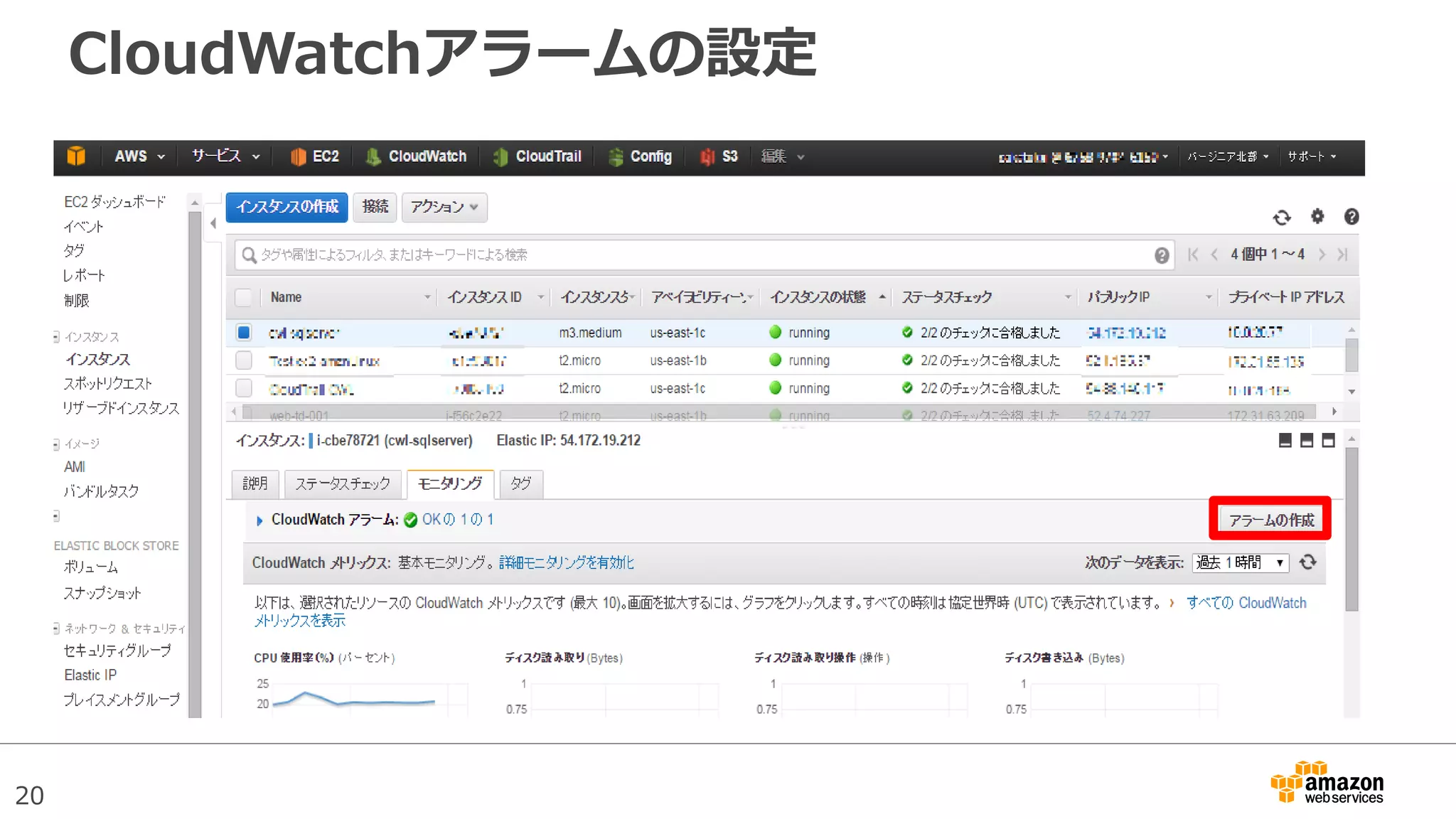Open the table settings gear icon
Screen dimensions: 1456x819
coord(1317,216)
